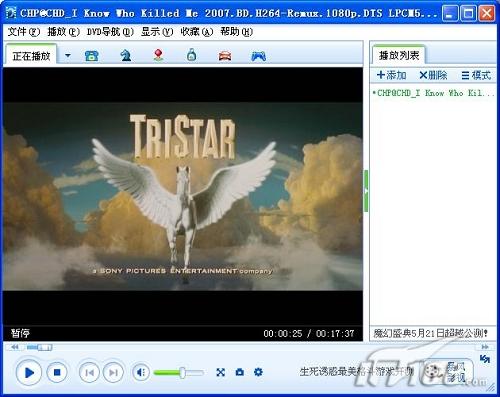Image resolution: width=500 pixels, height=397 pixels.
Task: Click the blue gamepad icon
Action: [x=258, y=56]
